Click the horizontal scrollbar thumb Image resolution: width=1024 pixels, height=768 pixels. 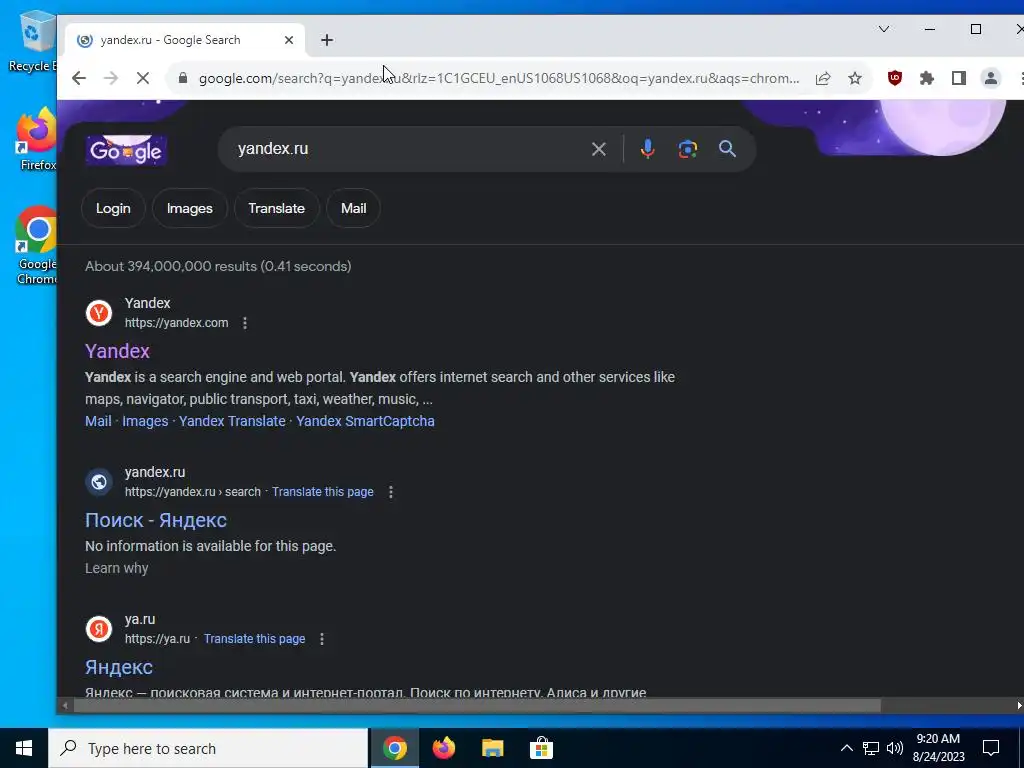[x=477, y=705]
